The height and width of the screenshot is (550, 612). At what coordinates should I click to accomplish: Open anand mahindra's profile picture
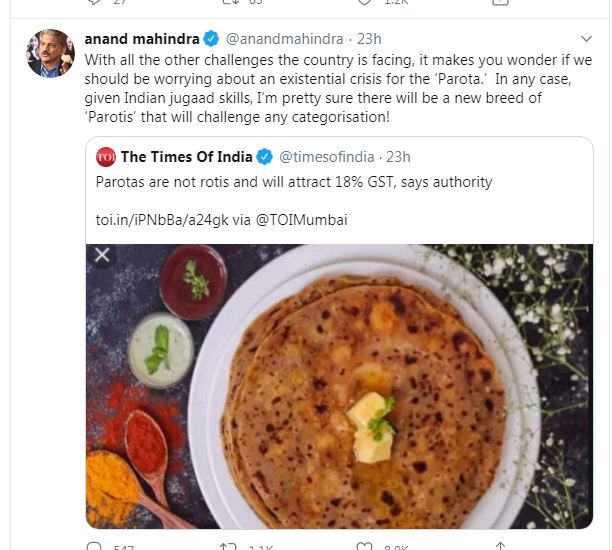pyautogui.click(x=51, y=53)
